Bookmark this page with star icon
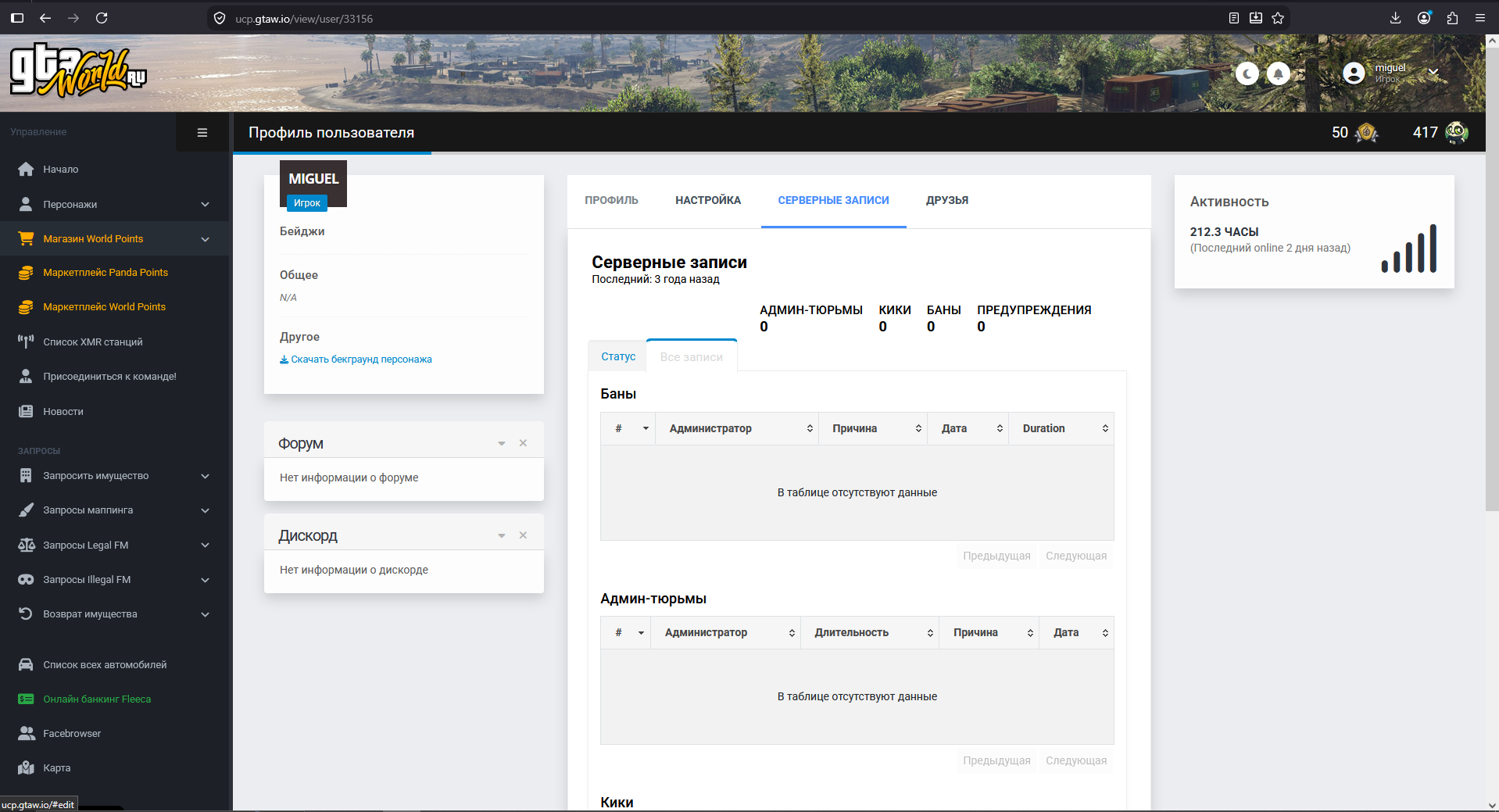The image size is (1499, 812). pos(1278,18)
